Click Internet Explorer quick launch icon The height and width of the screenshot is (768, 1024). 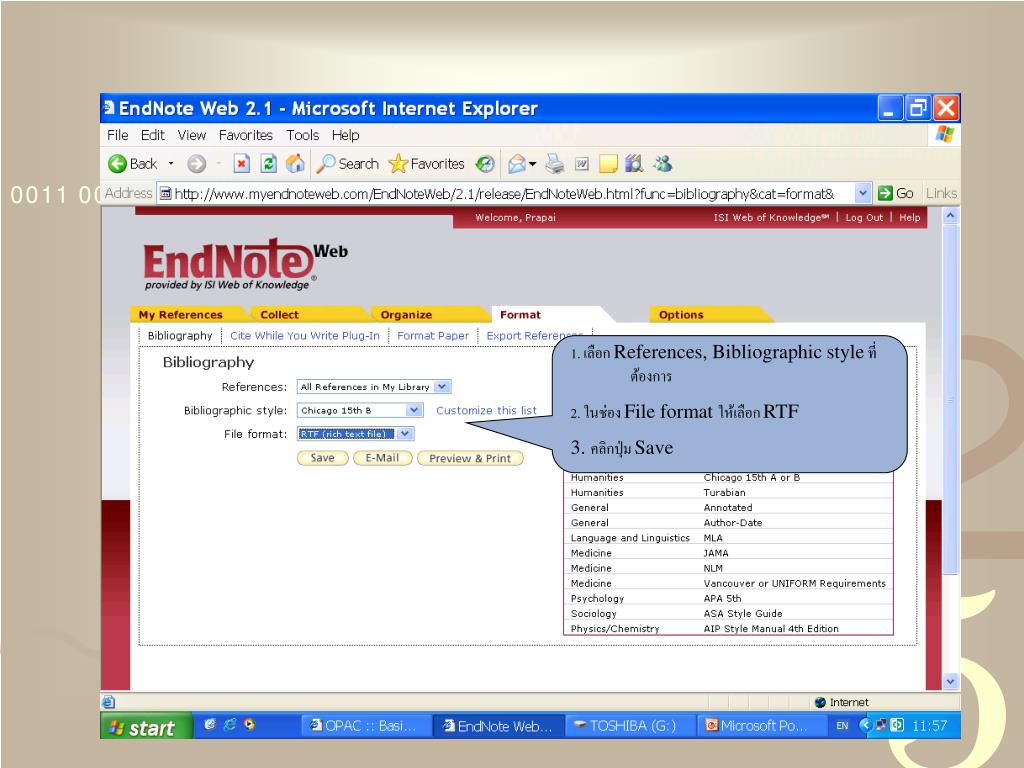coord(230,724)
